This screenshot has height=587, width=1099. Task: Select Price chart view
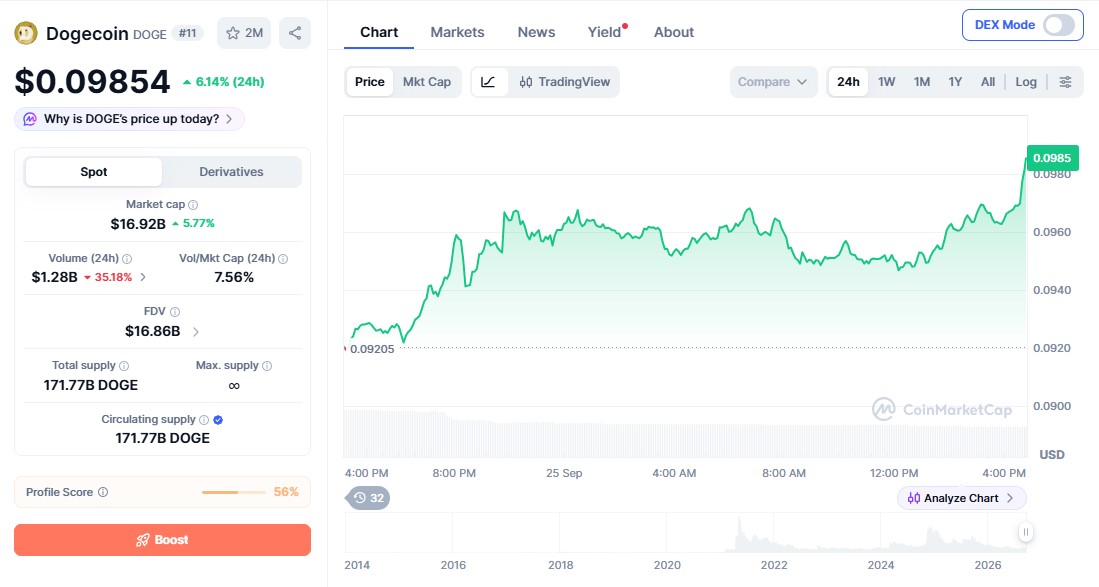click(x=369, y=82)
